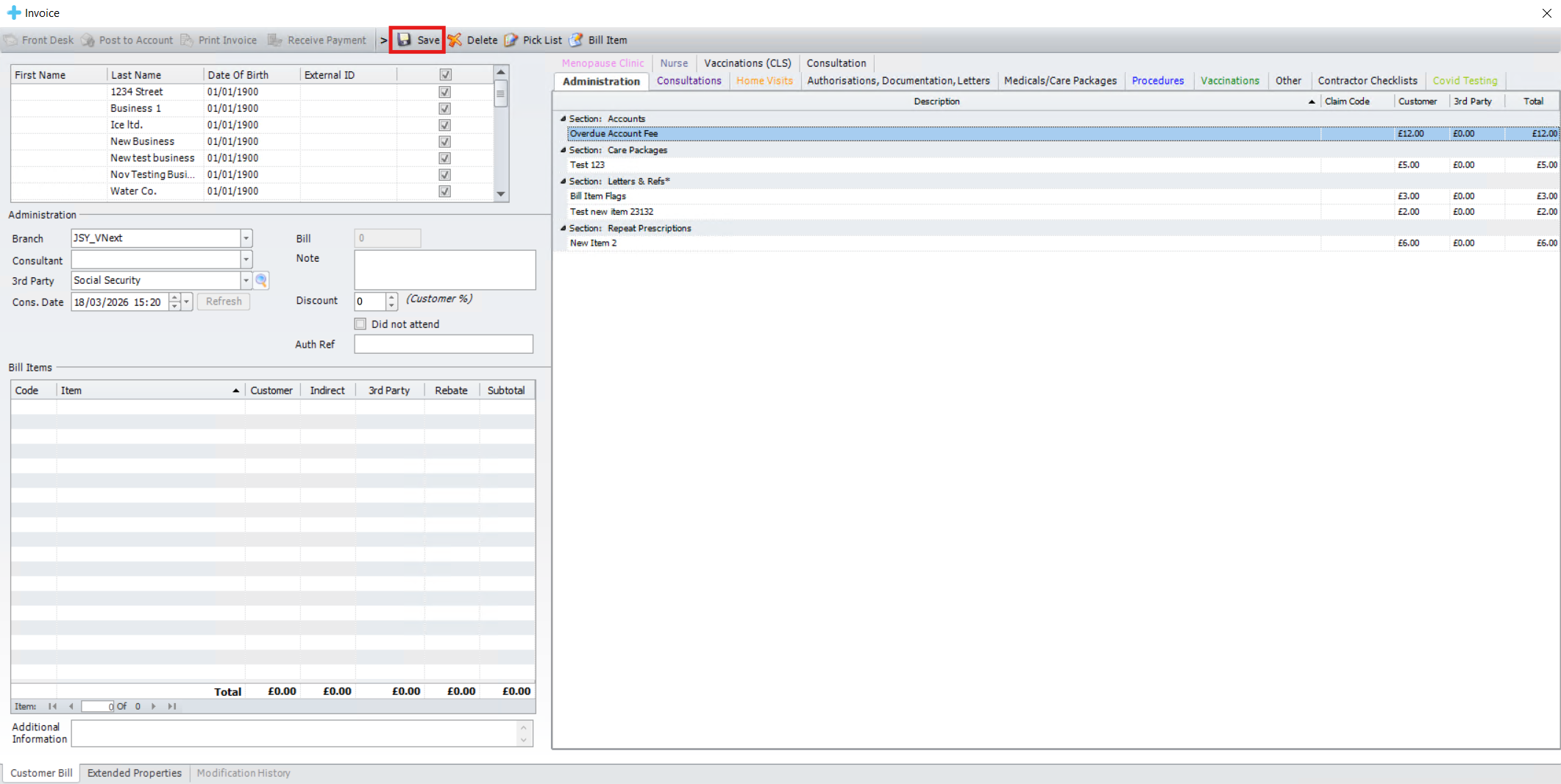Click the Refresh button
The image size is (1561, 784).
tap(224, 302)
